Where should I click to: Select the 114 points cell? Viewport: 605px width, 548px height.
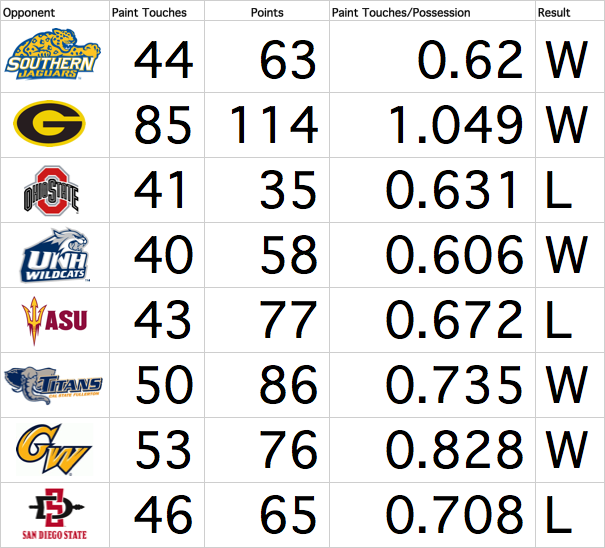tap(274, 125)
